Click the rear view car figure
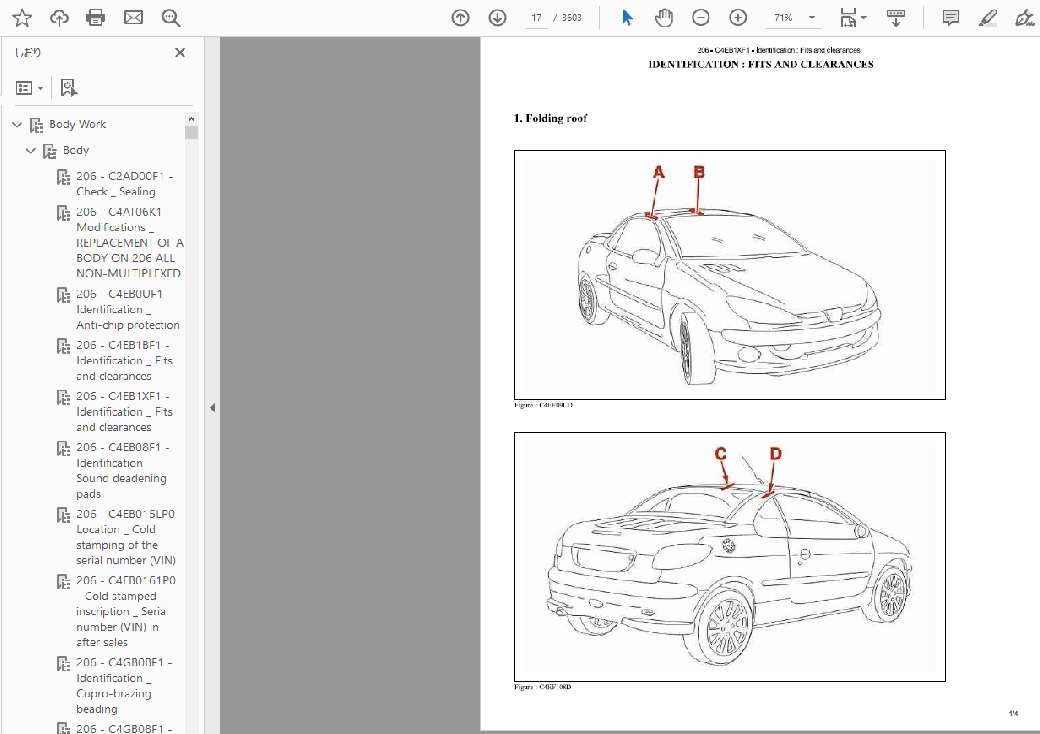Image resolution: width=1040 pixels, height=734 pixels. click(730, 557)
